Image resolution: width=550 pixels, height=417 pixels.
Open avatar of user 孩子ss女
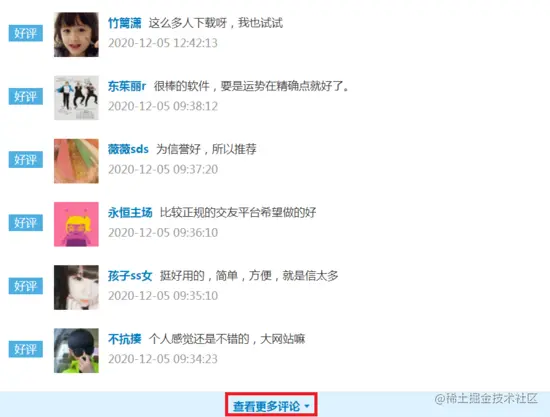click(x=76, y=287)
